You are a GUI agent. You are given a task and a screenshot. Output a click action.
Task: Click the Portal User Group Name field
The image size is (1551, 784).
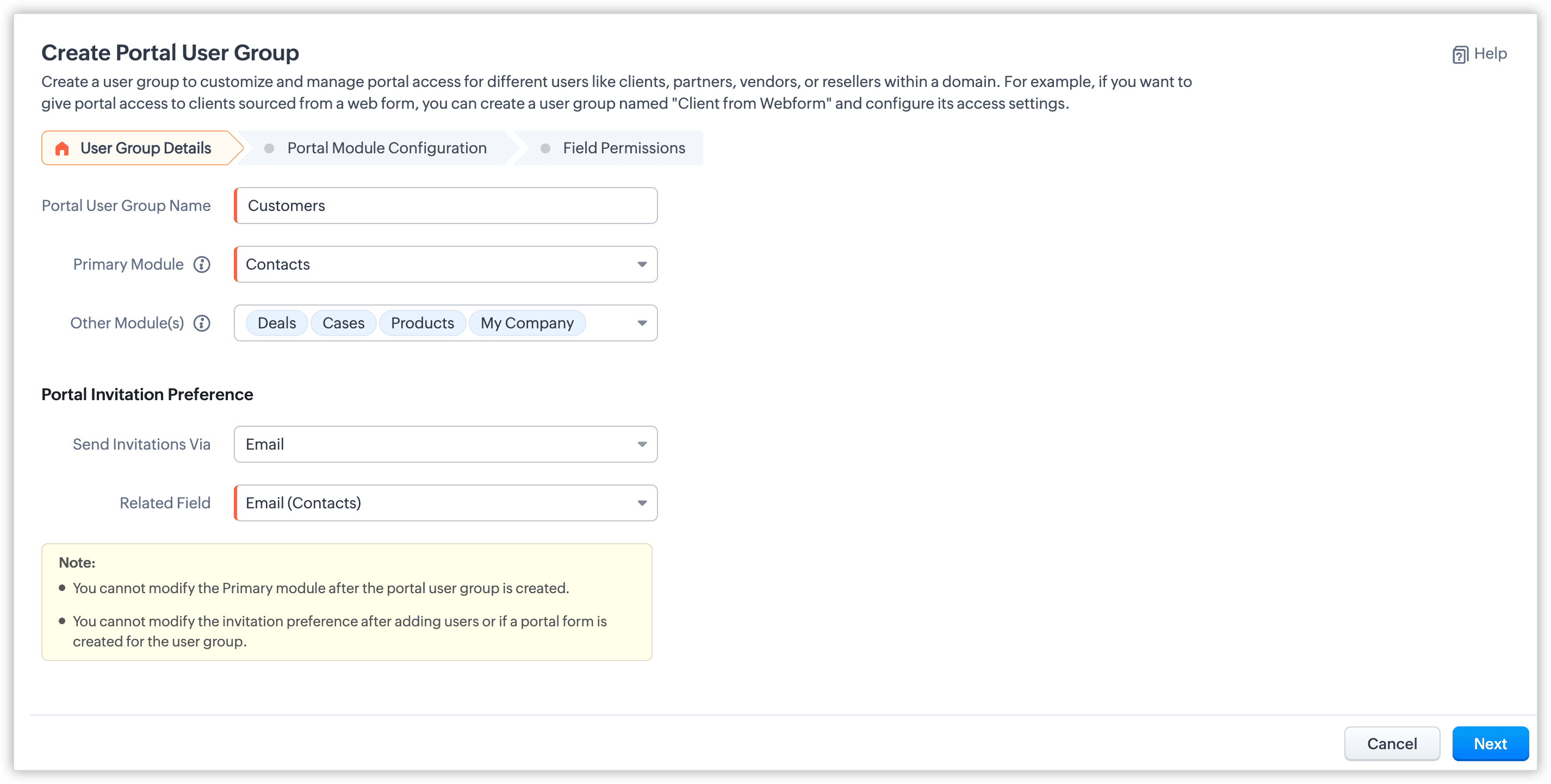click(x=445, y=206)
